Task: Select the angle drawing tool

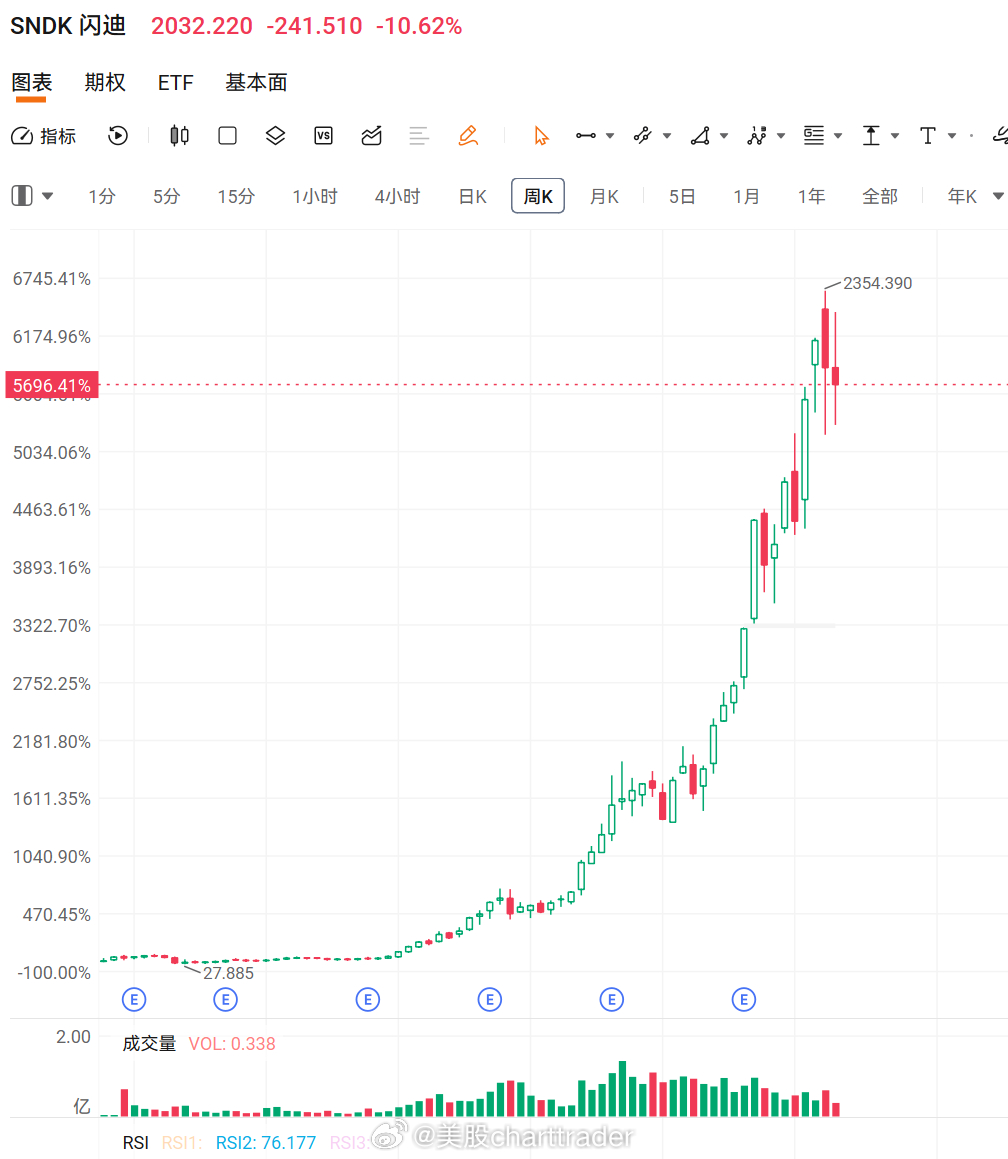Action: pyautogui.click(x=700, y=136)
